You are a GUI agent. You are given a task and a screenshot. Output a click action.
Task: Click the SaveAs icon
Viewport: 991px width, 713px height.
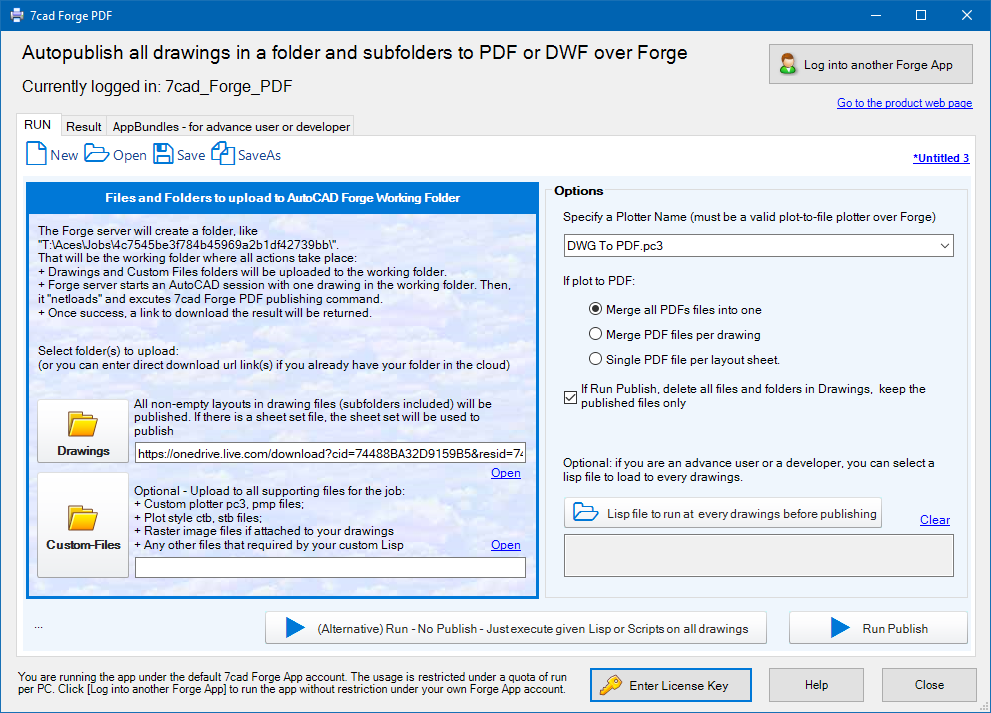pos(223,154)
